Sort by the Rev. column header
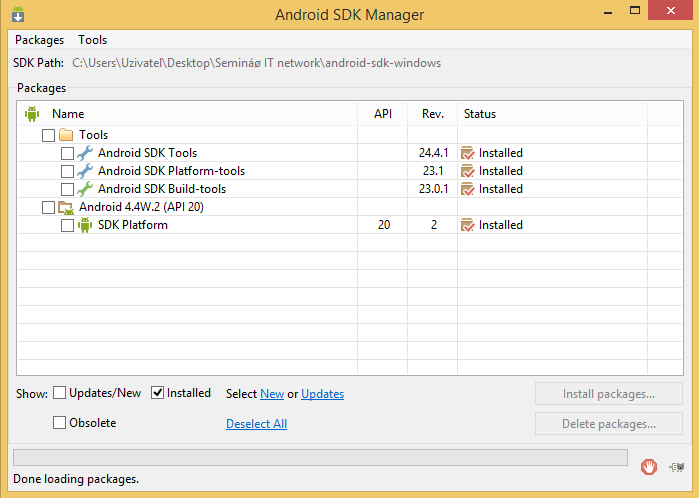 click(x=432, y=114)
